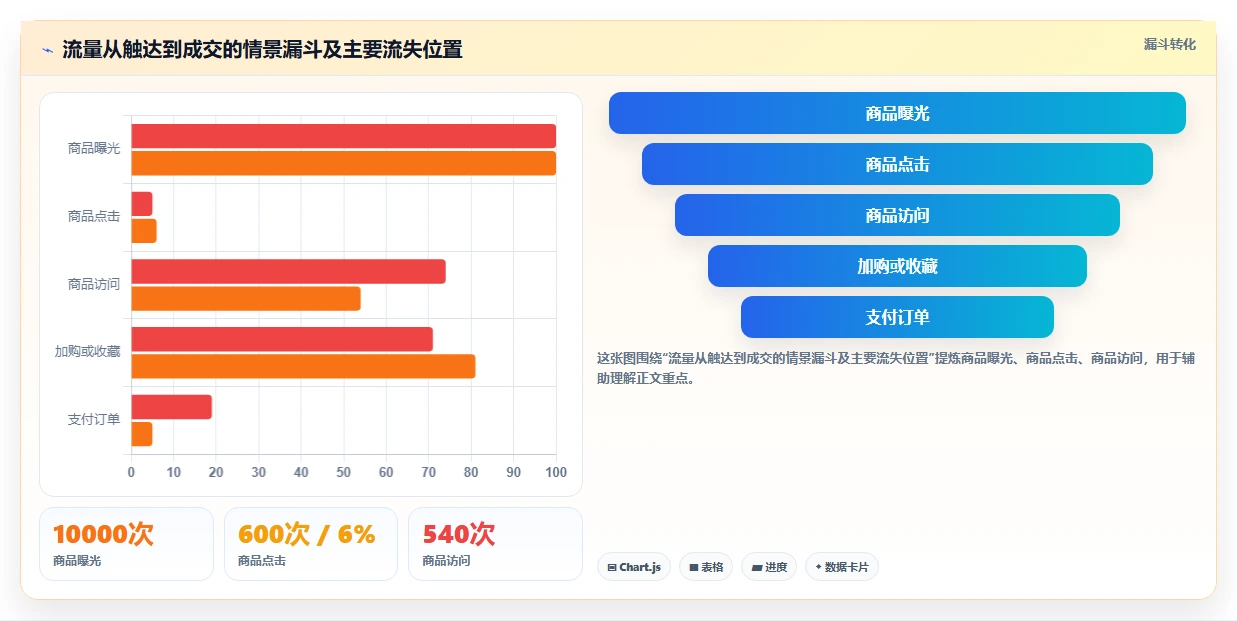
Task: Click the red bar for 商品访问
Action: (288, 271)
